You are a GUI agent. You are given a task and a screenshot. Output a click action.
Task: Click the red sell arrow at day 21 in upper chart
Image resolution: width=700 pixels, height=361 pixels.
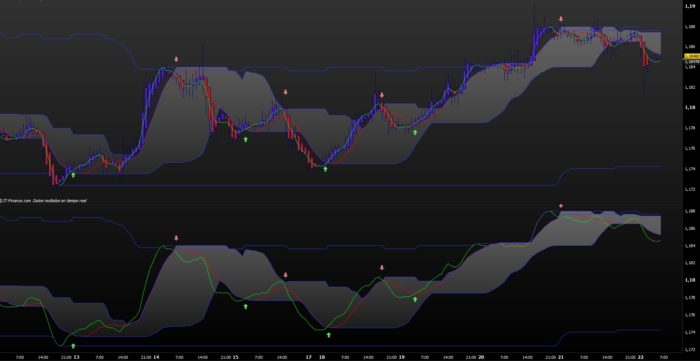click(x=561, y=19)
